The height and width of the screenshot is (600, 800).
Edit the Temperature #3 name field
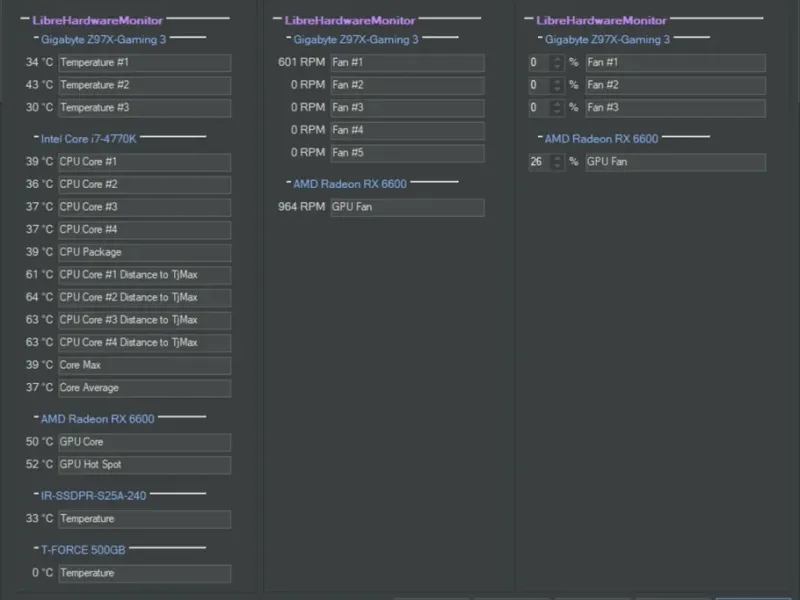144,108
